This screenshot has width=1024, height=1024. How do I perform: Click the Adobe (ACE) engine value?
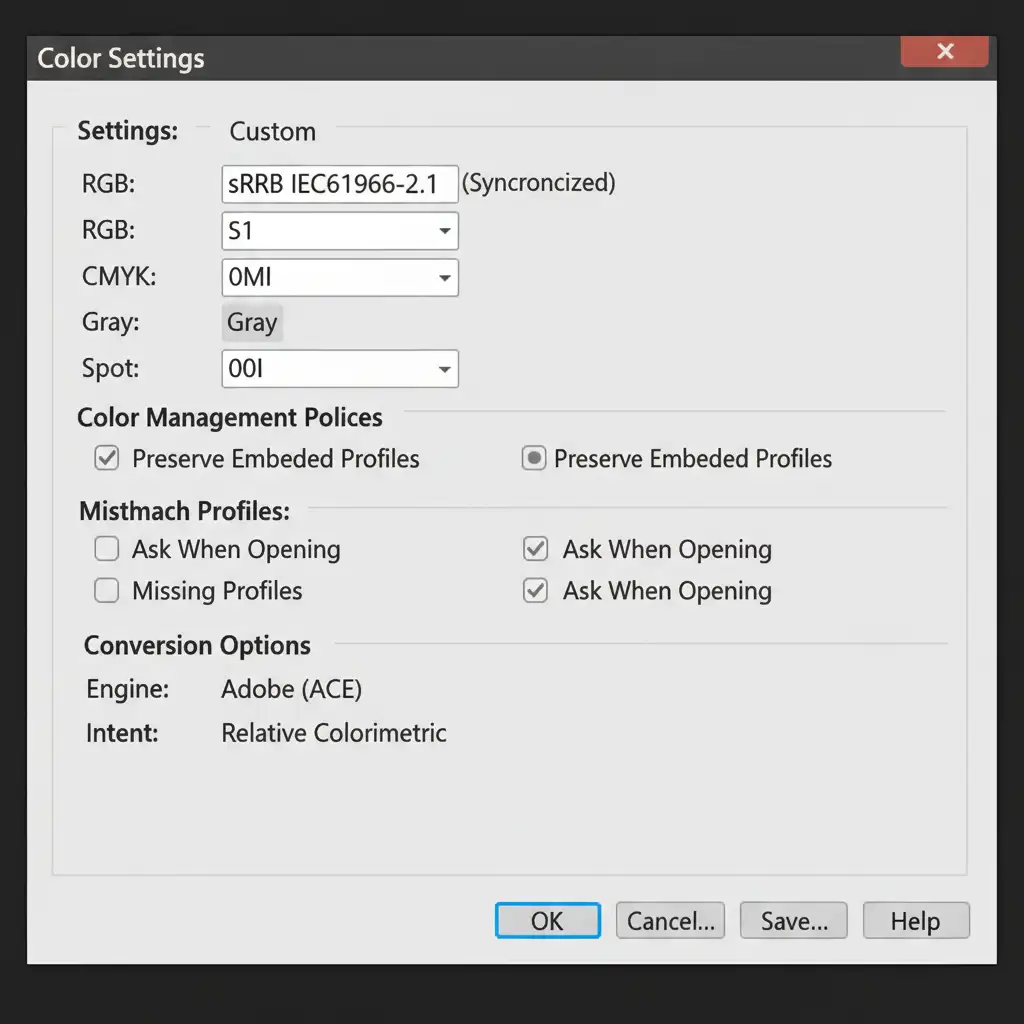click(291, 689)
